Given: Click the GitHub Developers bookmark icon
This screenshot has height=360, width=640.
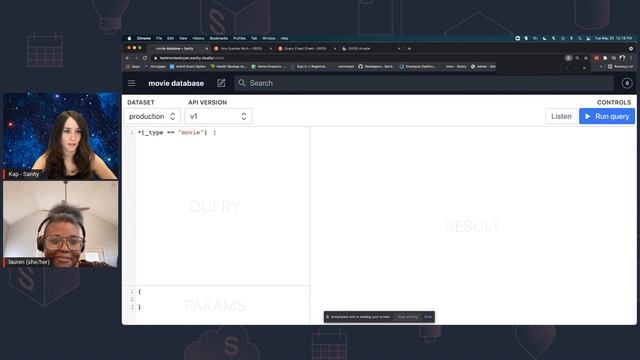Looking at the screenshot, I should (360, 67).
